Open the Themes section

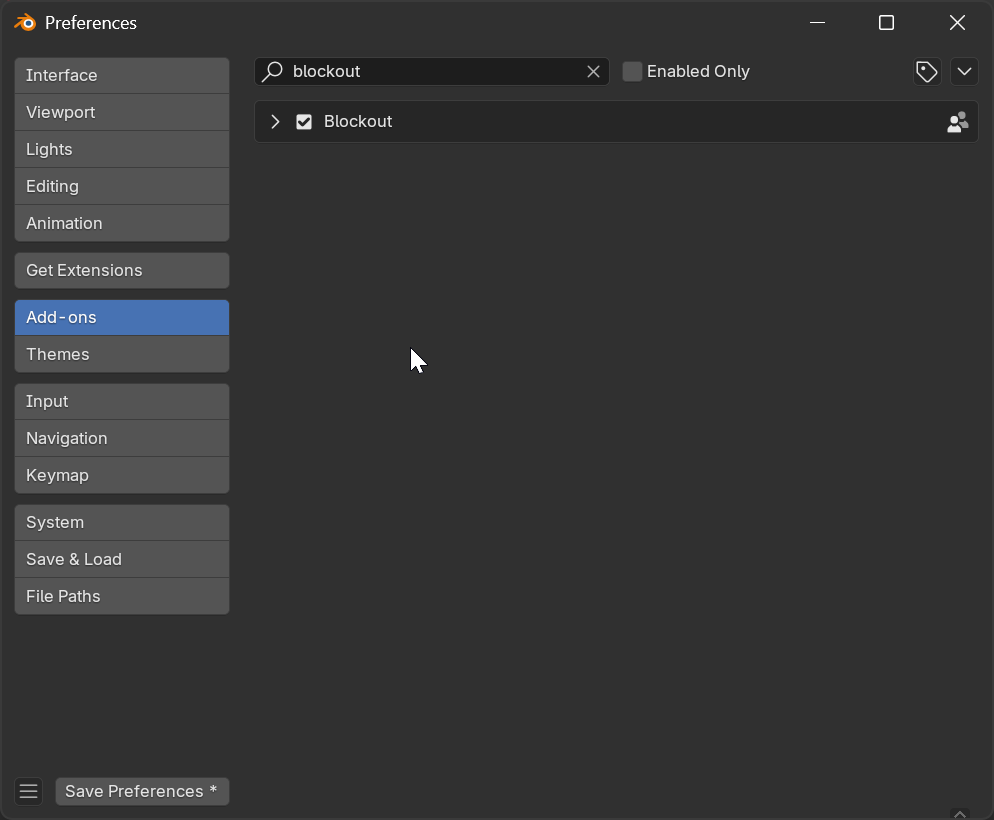pos(122,355)
